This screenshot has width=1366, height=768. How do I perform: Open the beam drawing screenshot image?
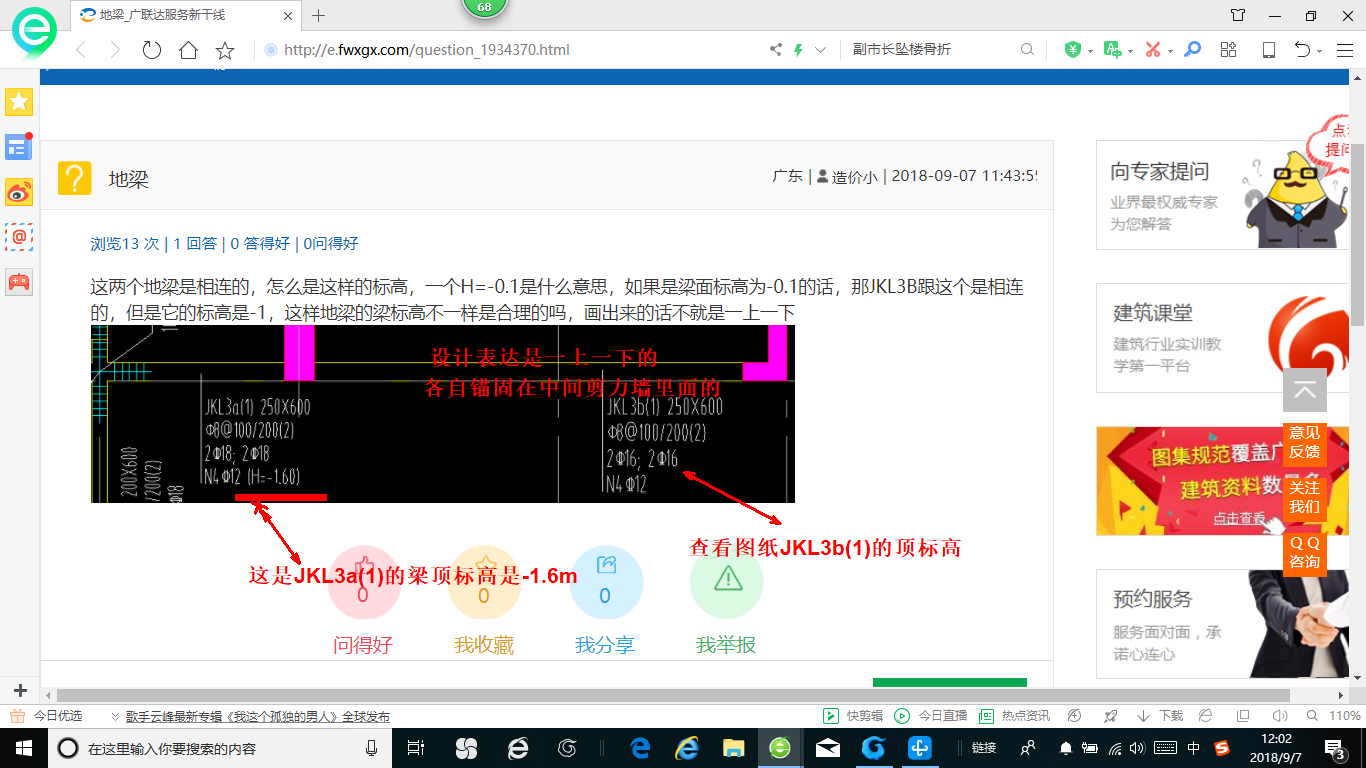coord(443,414)
